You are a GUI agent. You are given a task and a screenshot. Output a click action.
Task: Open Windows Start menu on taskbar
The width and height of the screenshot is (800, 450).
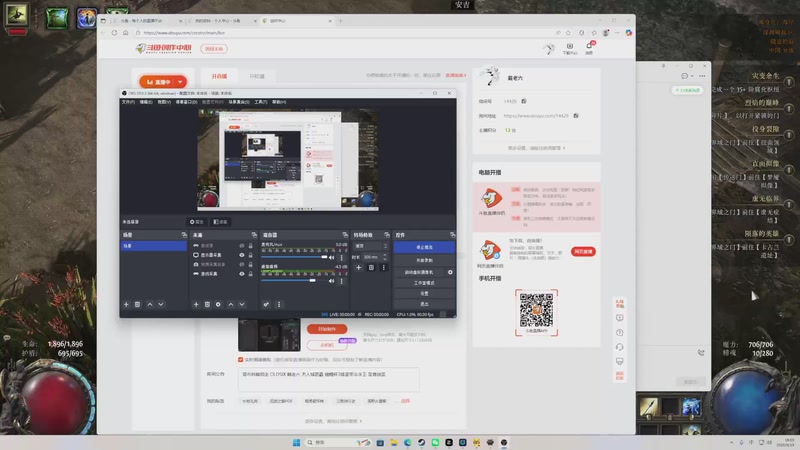pyautogui.click(x=296, y=442)
